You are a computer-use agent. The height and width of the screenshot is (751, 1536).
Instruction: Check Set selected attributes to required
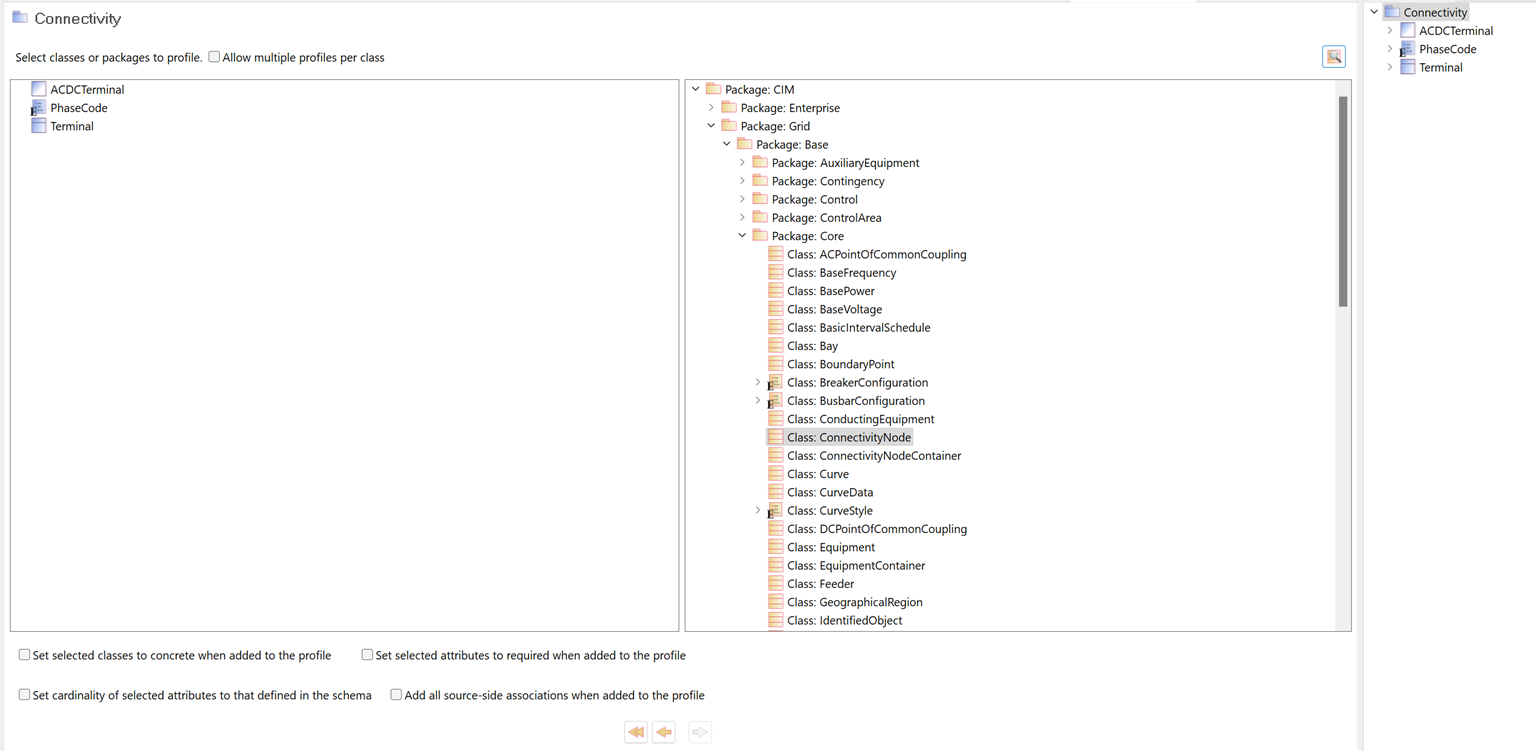pyautogui.click(x=367, y=655)
